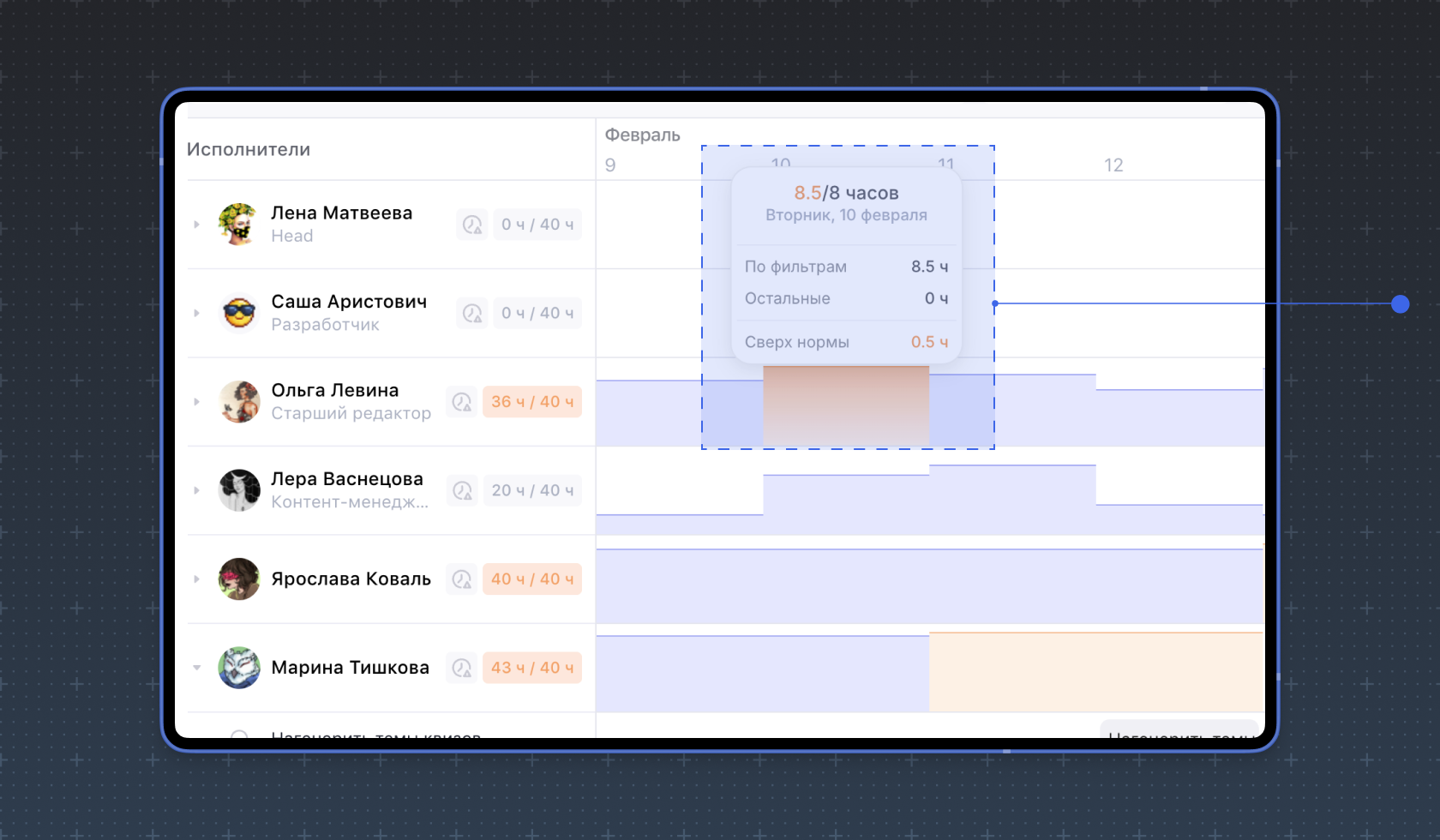
Task: Open the workload clock icon beside Ольга Левина
Action: pos(462,402)
